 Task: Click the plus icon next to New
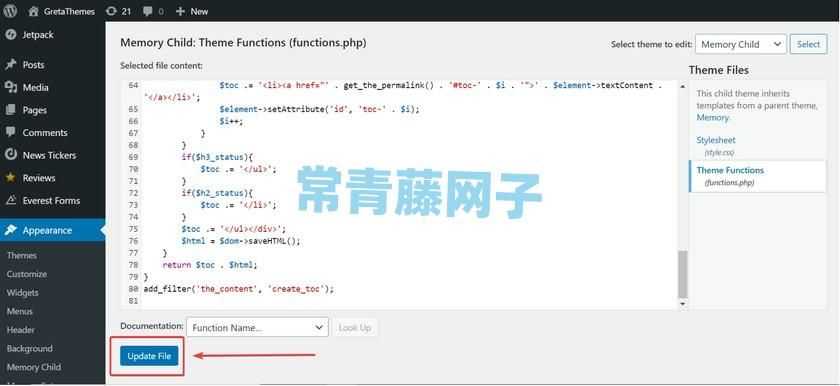(180, 11)
